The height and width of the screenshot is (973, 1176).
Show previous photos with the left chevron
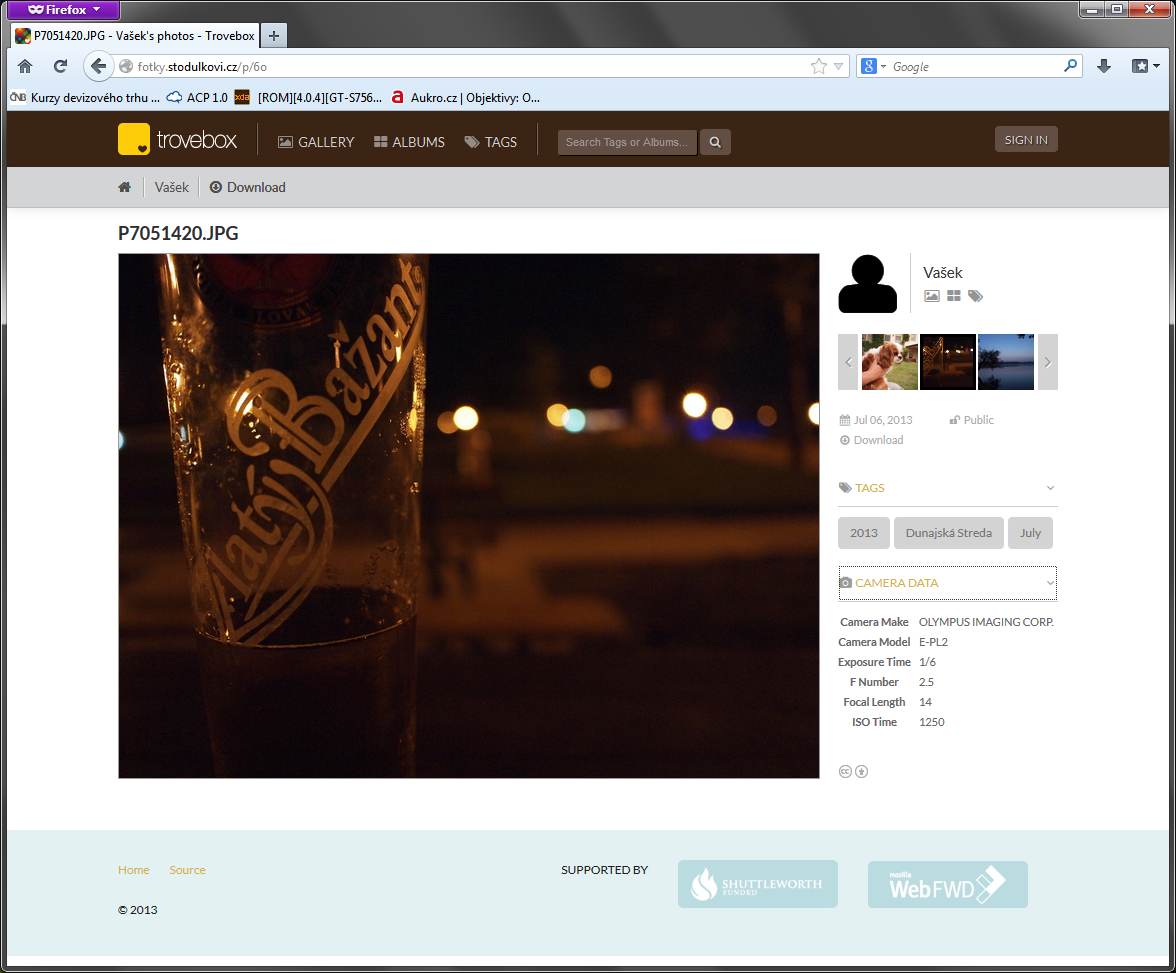(x=848, y=362)
